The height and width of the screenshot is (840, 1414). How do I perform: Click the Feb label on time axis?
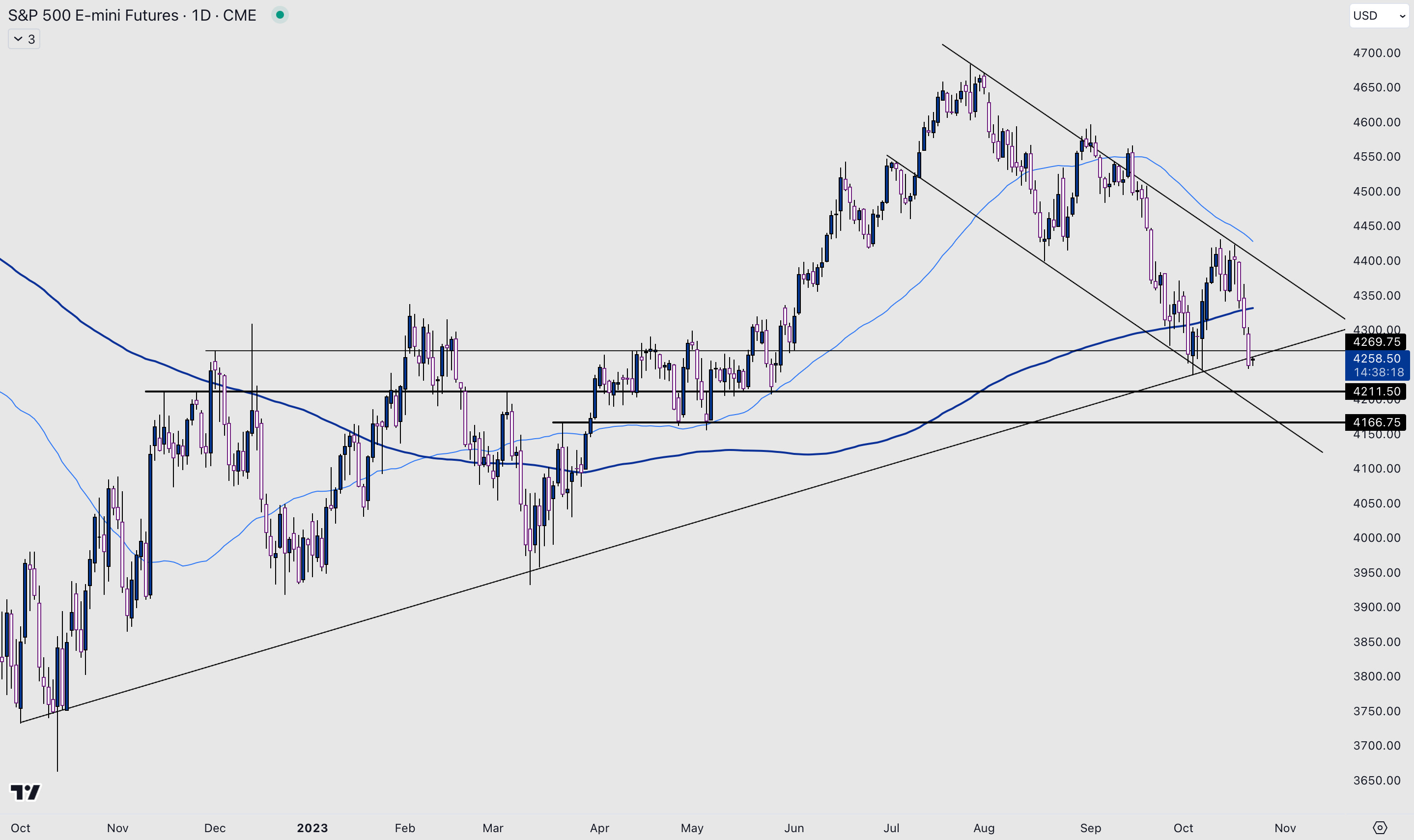coord(405,828)
